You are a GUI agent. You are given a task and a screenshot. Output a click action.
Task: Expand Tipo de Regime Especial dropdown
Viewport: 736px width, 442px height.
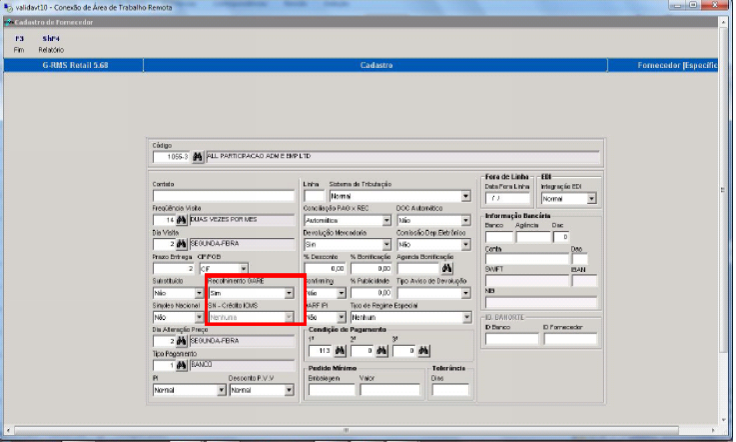click(x=467, y=318)
